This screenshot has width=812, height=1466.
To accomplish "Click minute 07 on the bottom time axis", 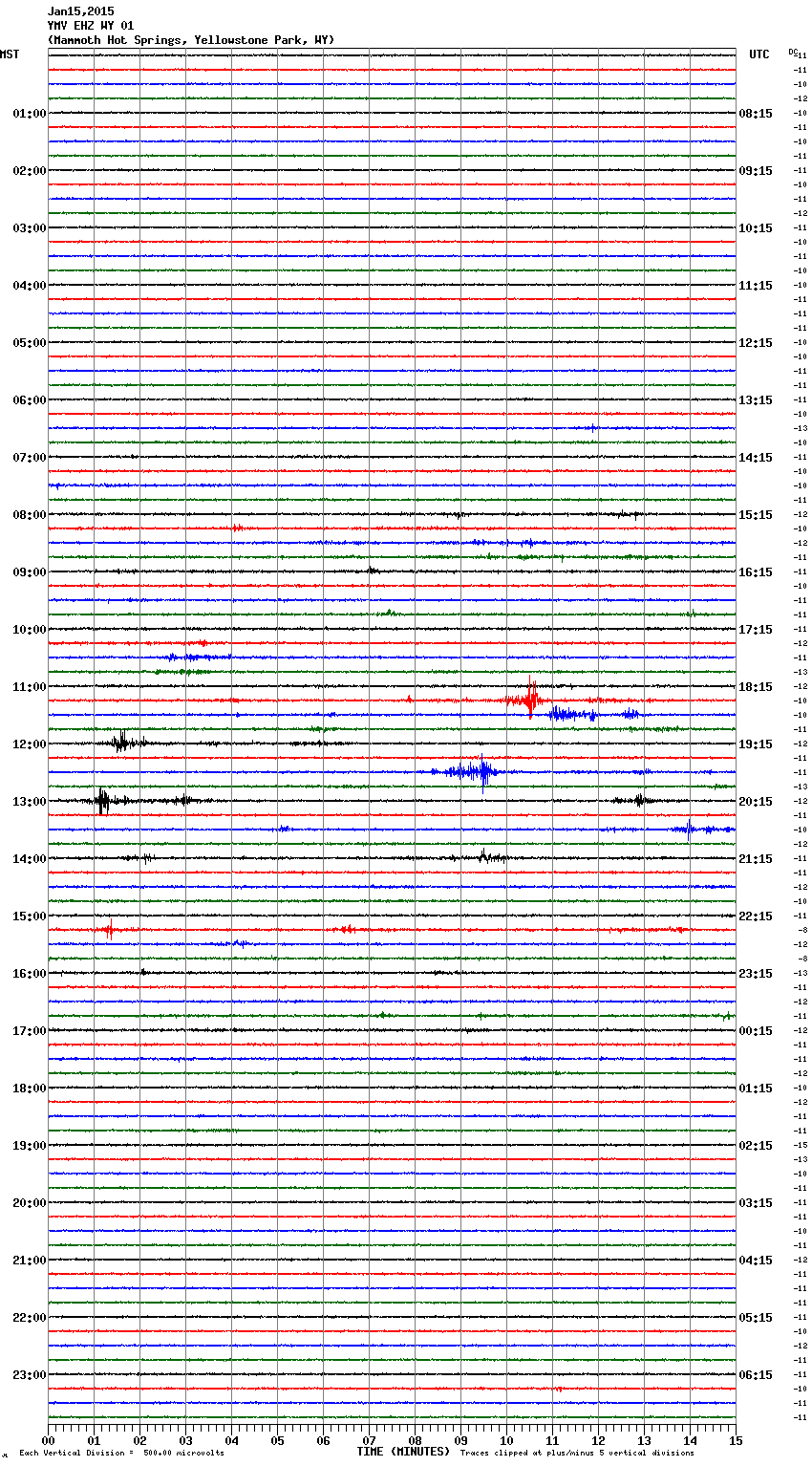I will [x=369, y=1440].
